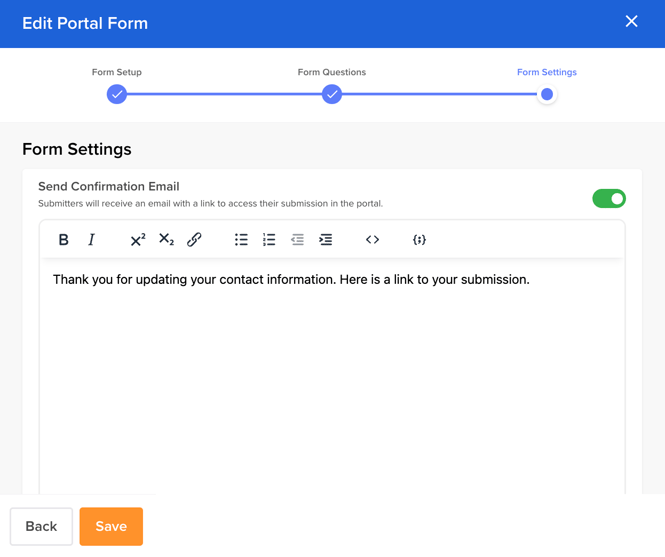Save the portal form
The image size is (665, 557).
[111, 526]
